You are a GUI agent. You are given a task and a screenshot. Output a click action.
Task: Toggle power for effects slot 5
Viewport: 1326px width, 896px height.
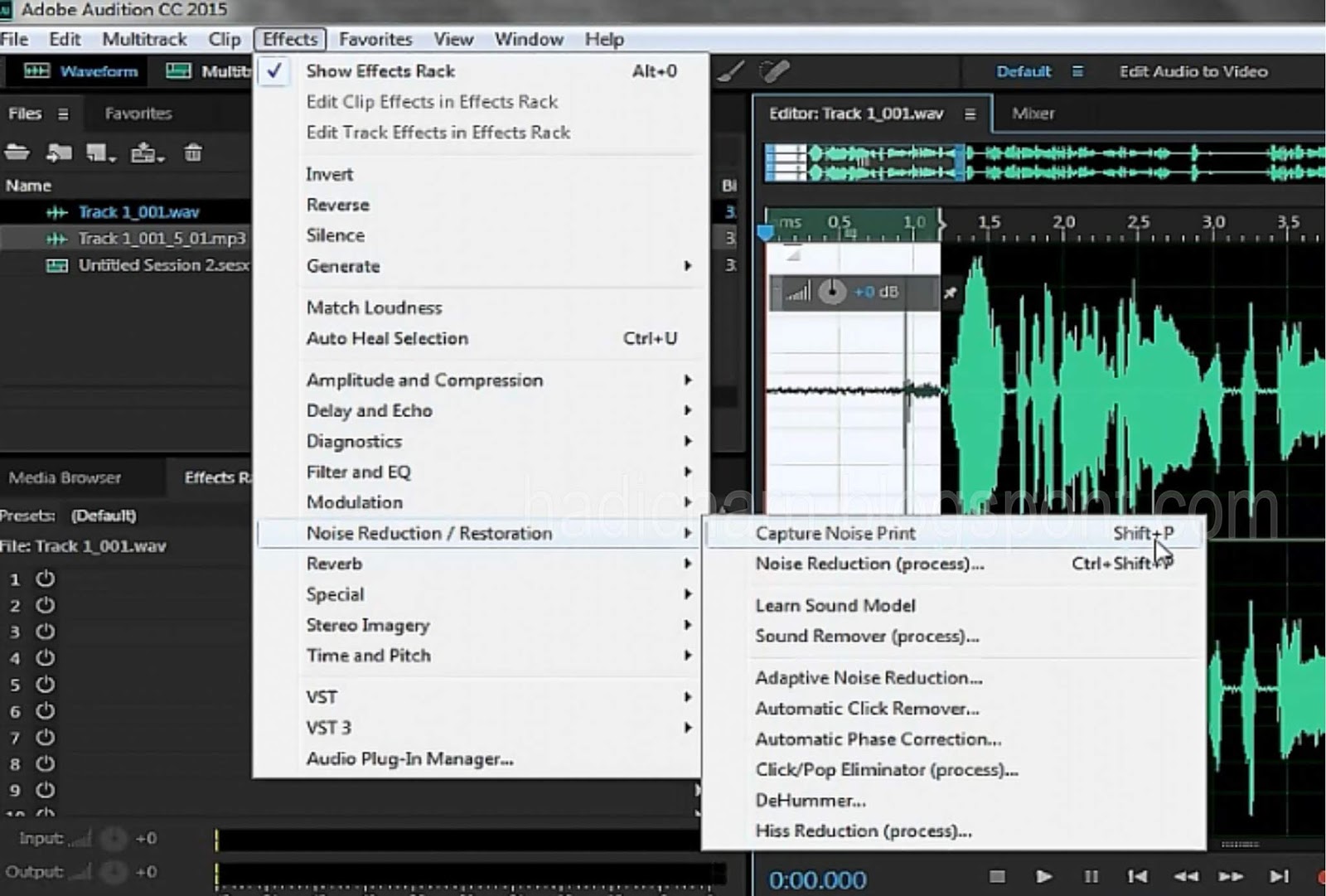pos(45,685)
